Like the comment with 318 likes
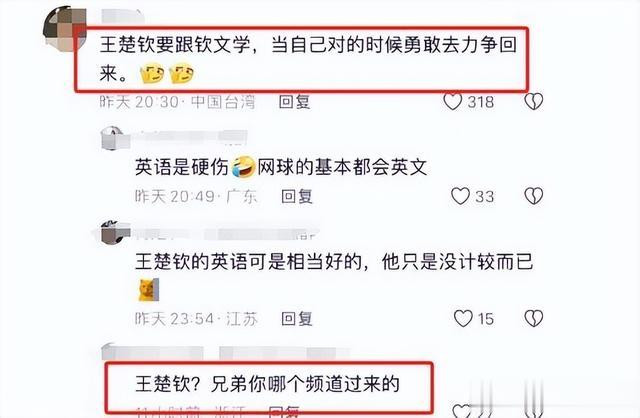This screenshot has width=640, height=418. pyautogui.click(x=453, y=102)
